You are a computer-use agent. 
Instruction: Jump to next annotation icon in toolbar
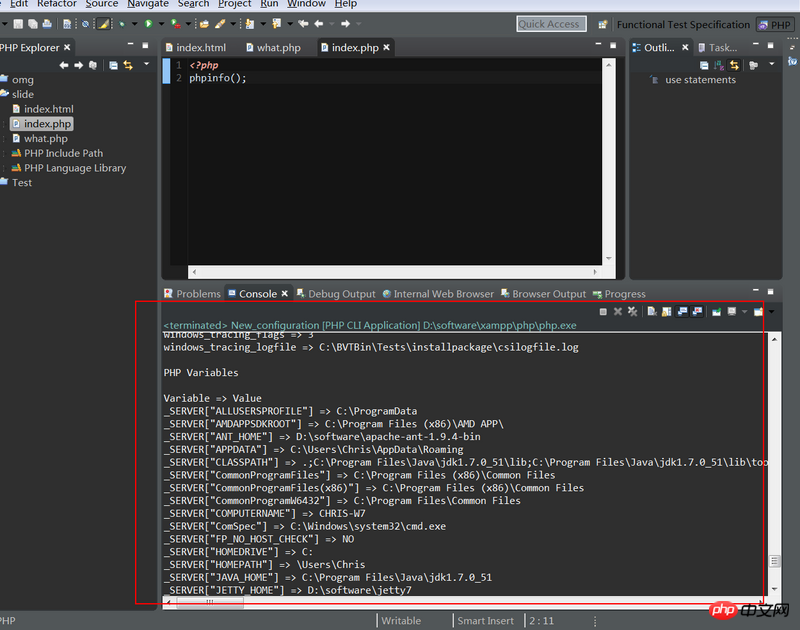click(x=250, y=24)
